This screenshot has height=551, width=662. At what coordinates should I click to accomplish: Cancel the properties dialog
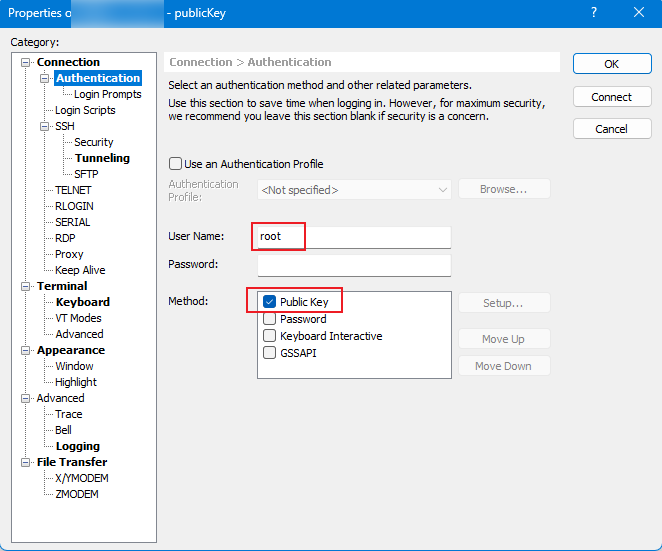click(x=611, y=129)
